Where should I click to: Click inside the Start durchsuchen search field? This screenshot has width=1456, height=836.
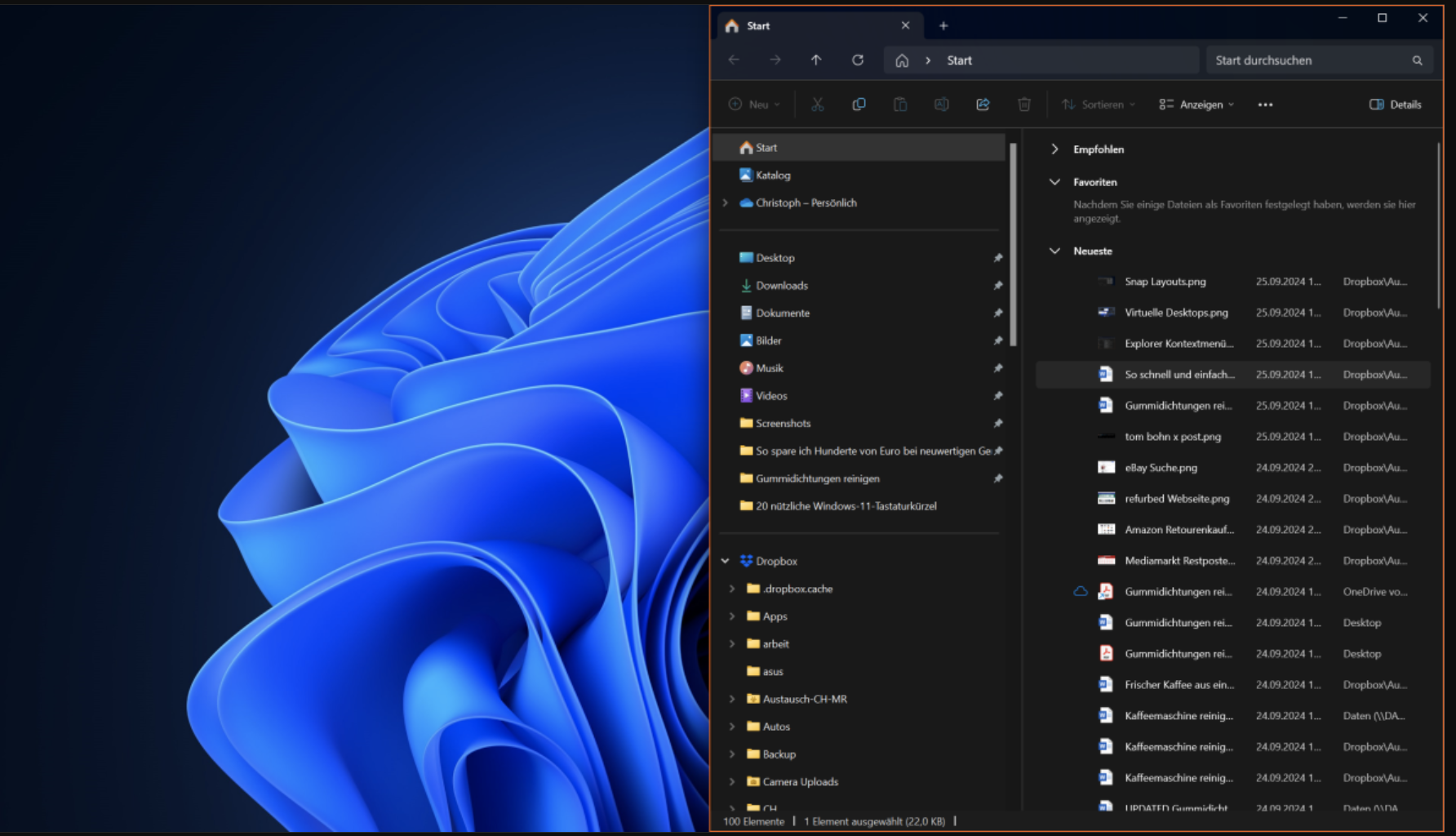(1306, 60)
